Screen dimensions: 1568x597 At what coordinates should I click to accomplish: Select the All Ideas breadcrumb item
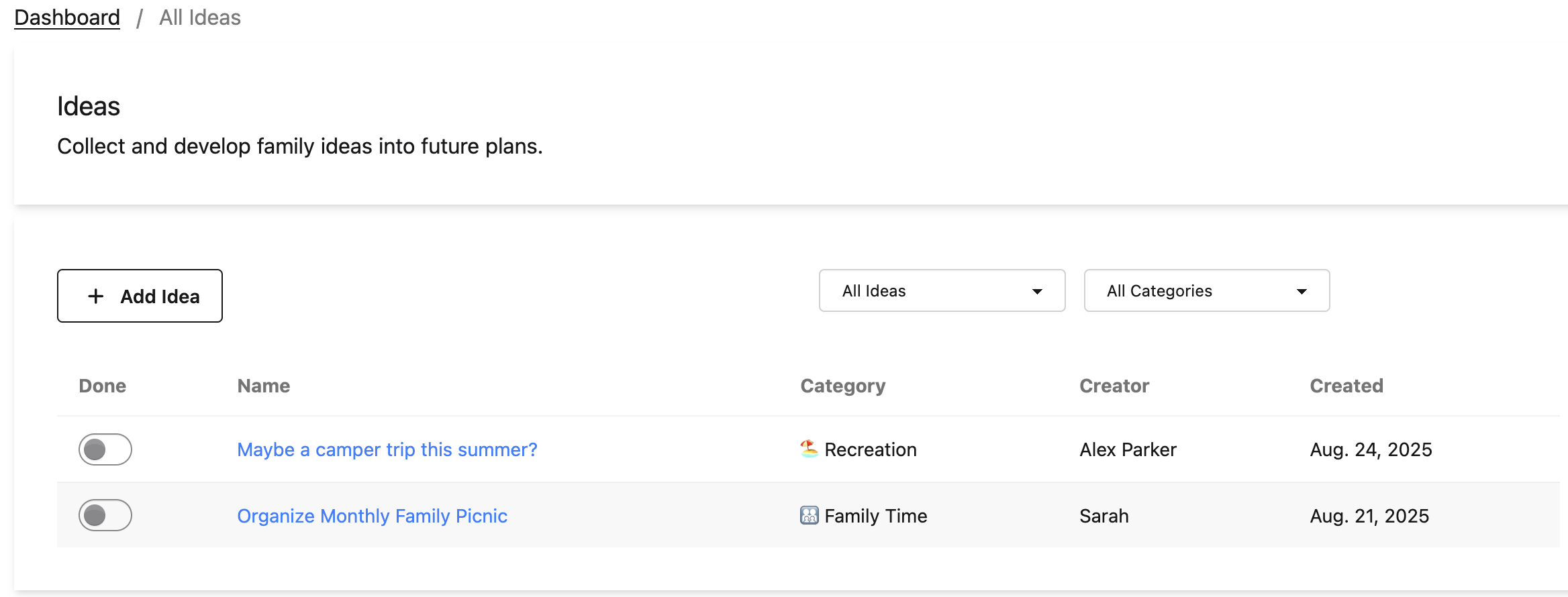coord(199,17)
